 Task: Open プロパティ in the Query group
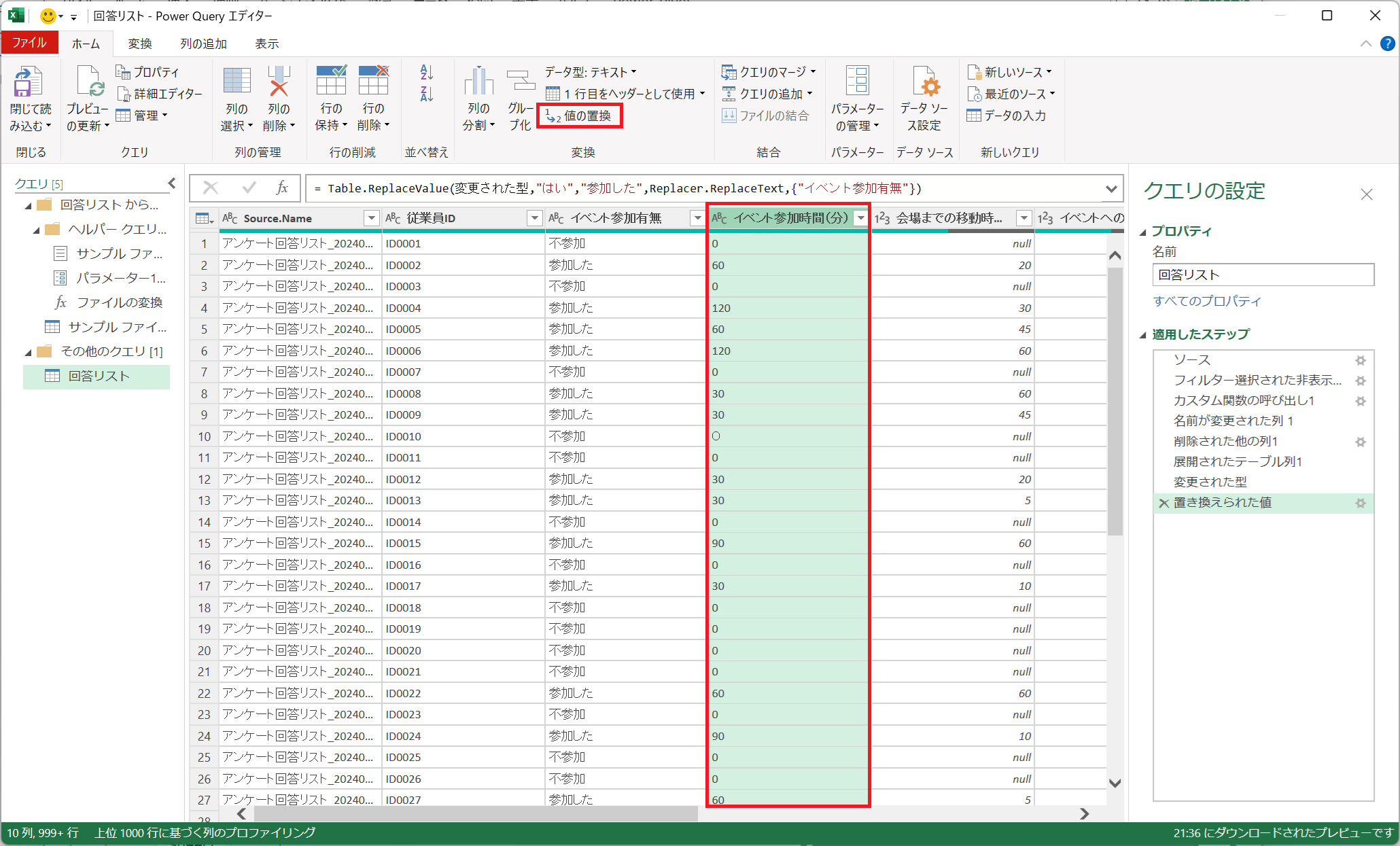click(147, 72)
